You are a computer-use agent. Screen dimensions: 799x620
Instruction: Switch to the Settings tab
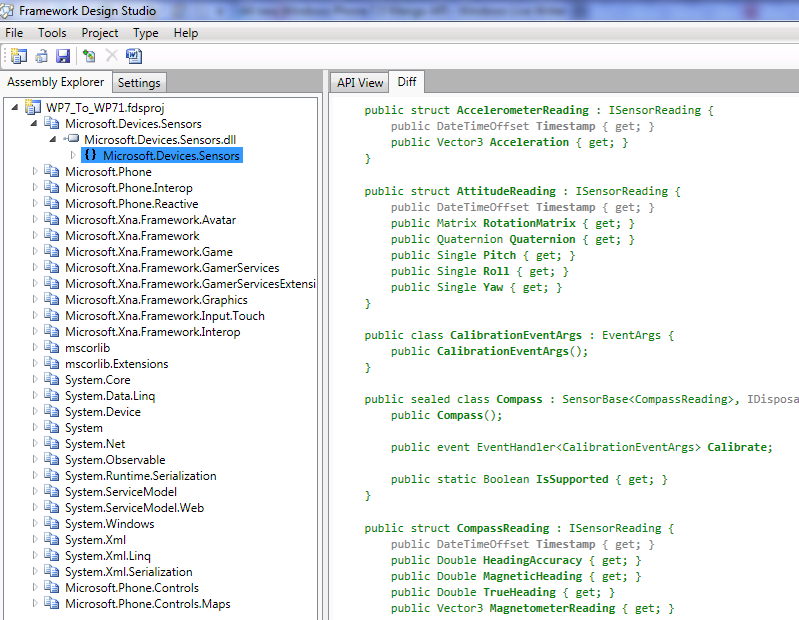(139, 83)
